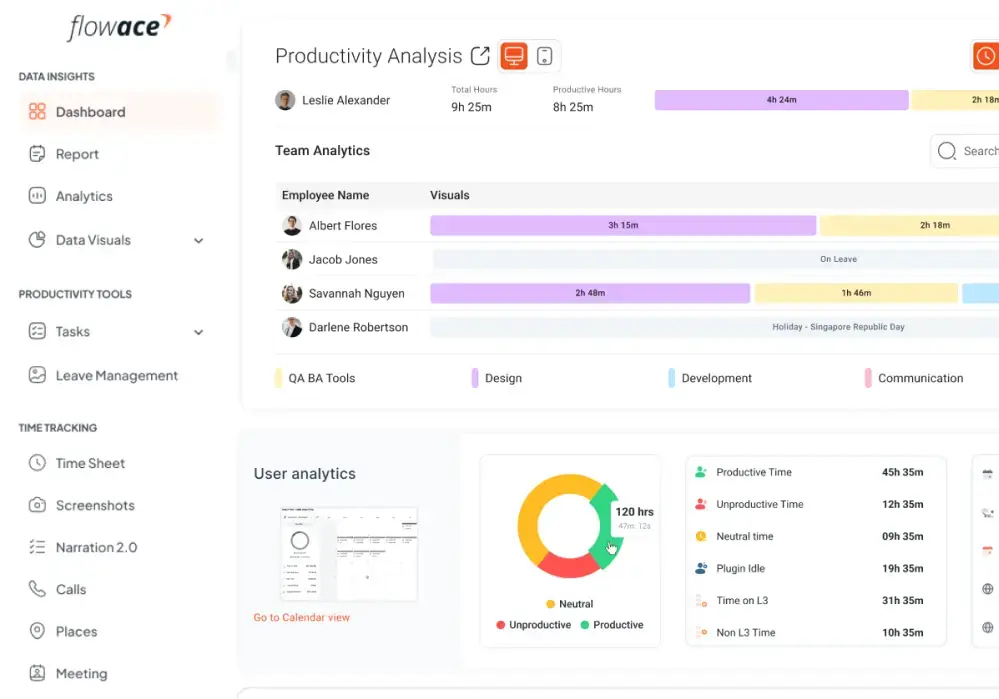Expand the Data Visuals submenu
Screen dimensions: 999x699
click(198, 241)
